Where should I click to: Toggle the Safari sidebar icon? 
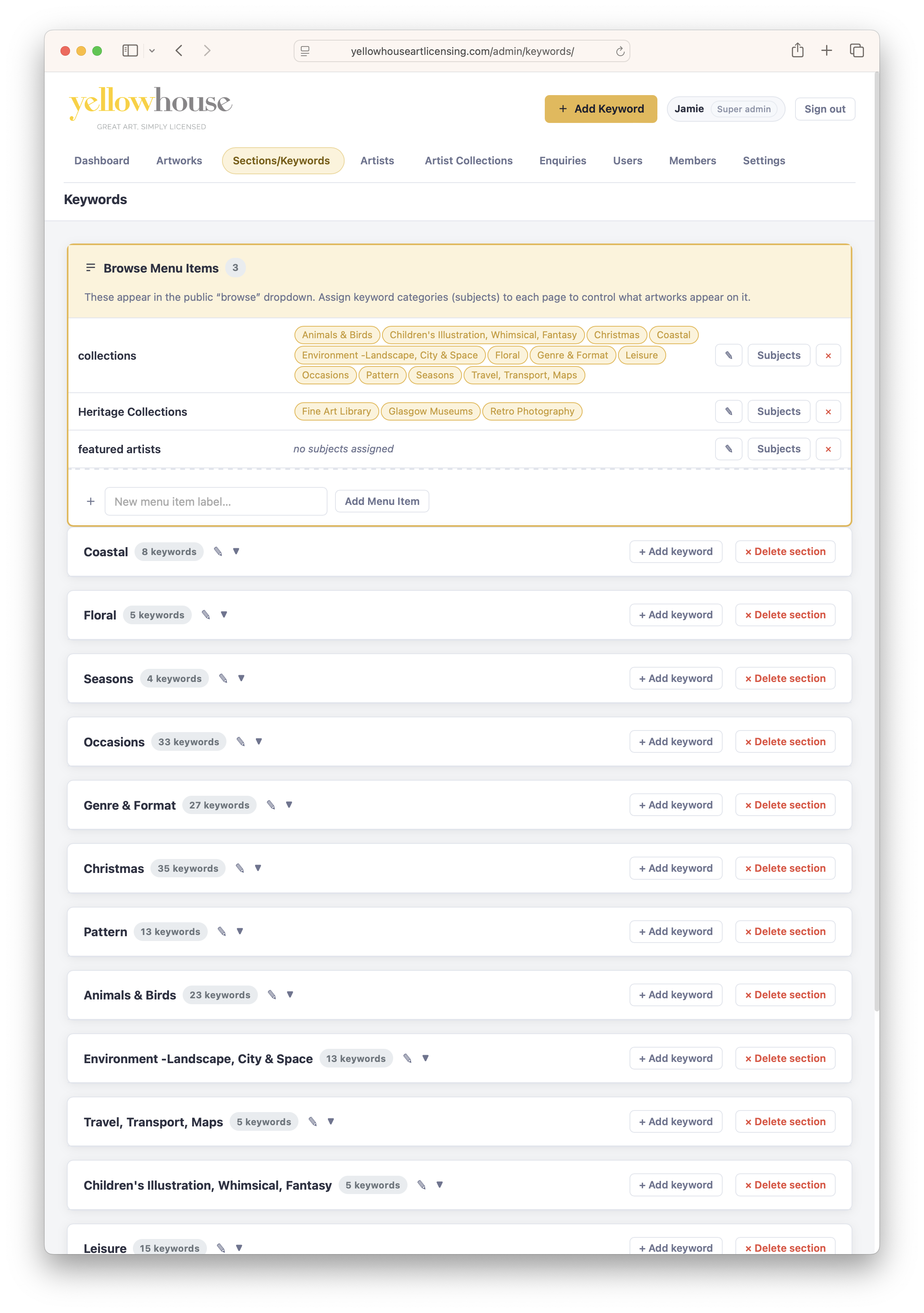pos(131,51)
